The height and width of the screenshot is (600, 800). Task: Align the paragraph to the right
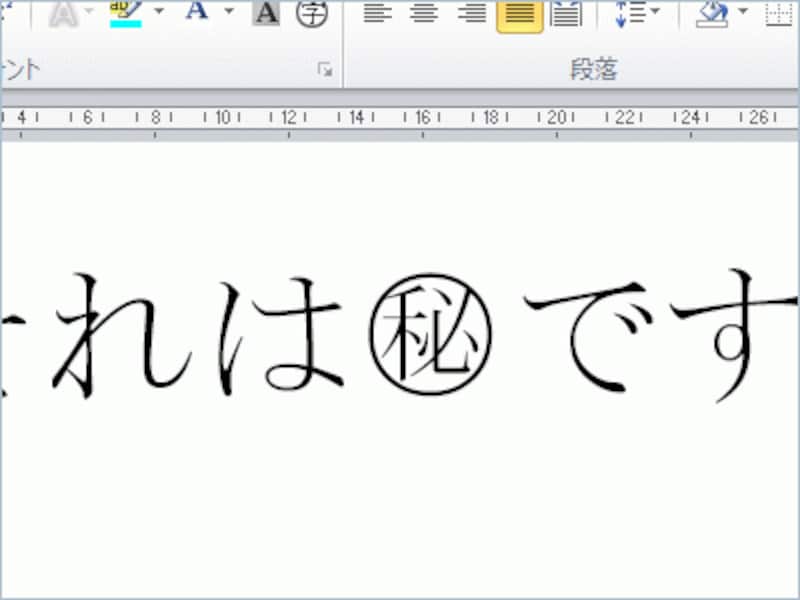pyautogui.click(x=472, y=13)
